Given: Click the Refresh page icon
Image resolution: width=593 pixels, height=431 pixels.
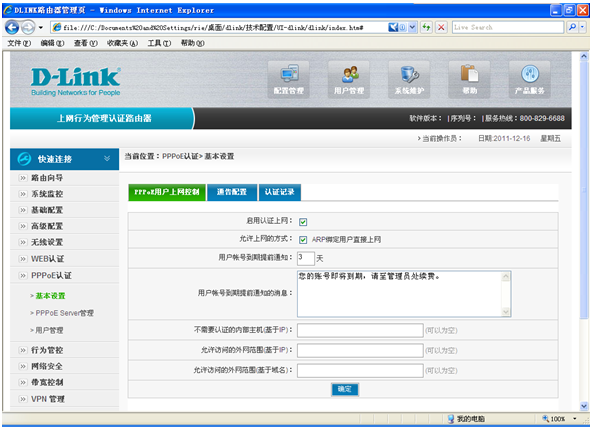Looking at the screenshot, I should point(427,27).
